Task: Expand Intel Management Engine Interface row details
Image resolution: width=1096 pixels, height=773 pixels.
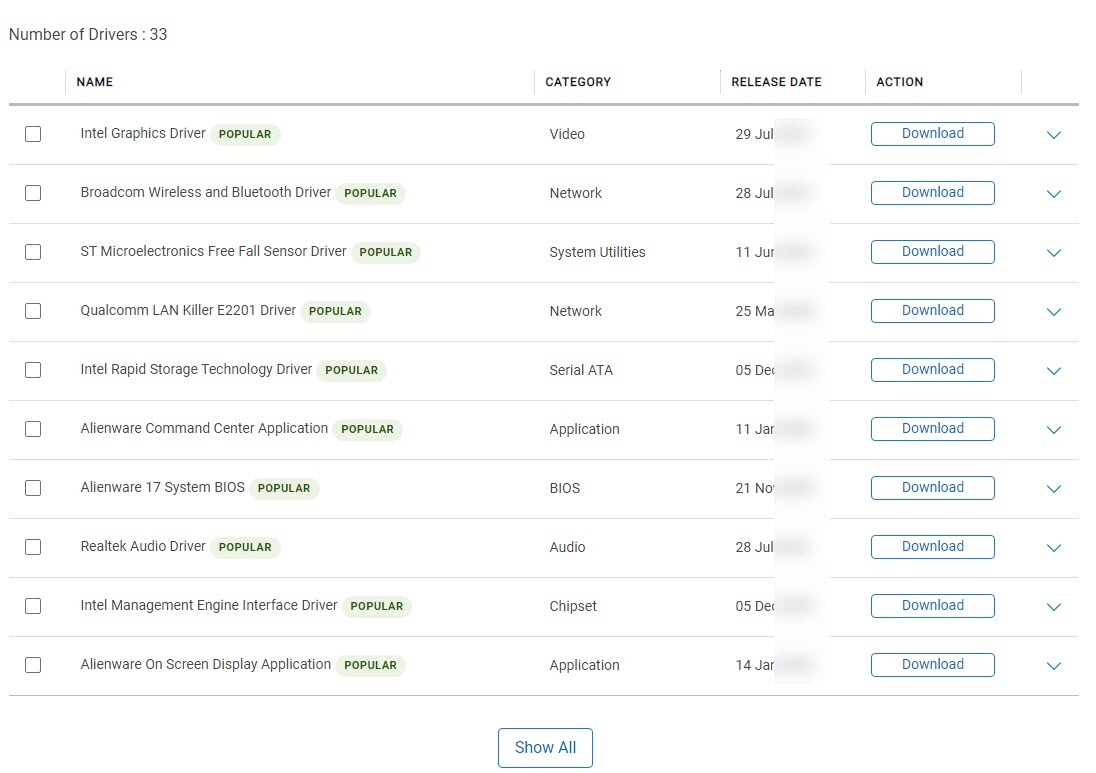Action: click(1053, 607)
